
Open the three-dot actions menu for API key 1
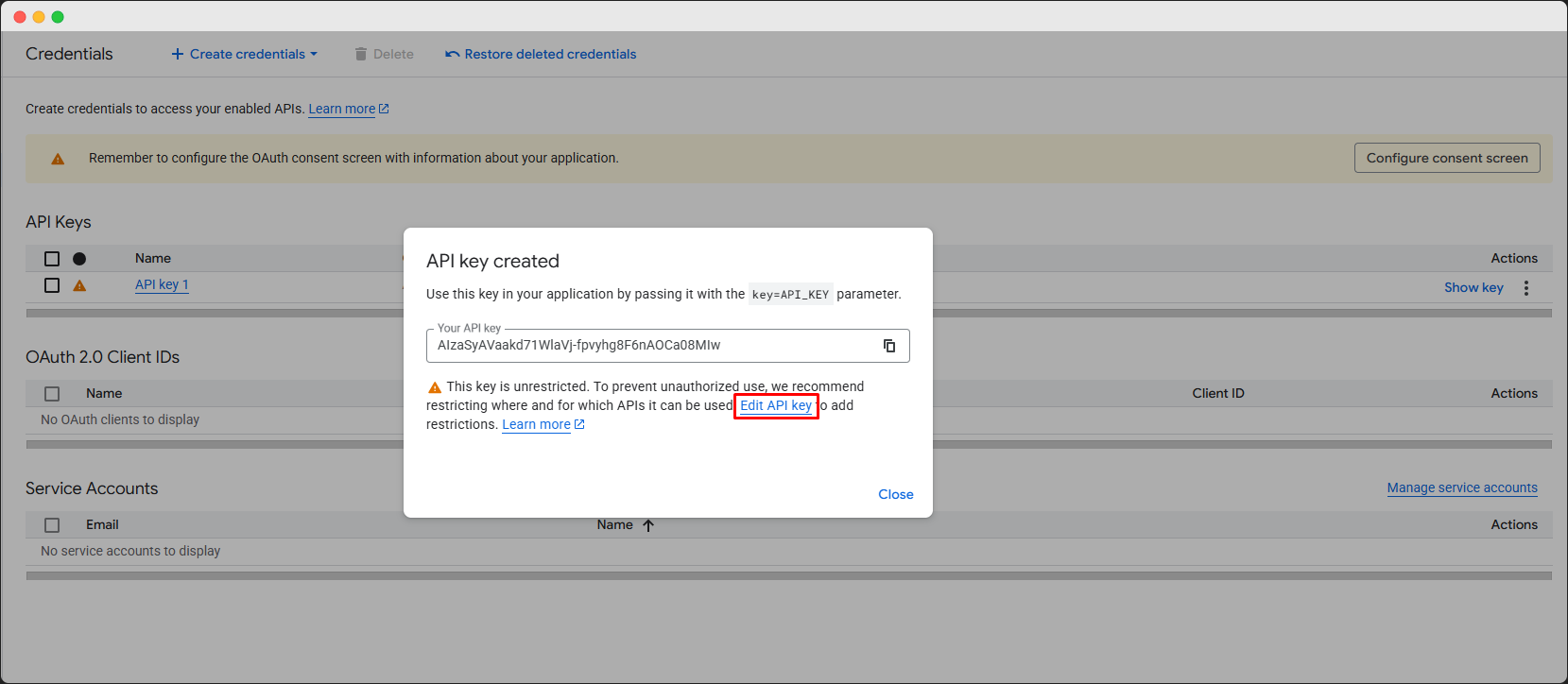pos(1525,288)
